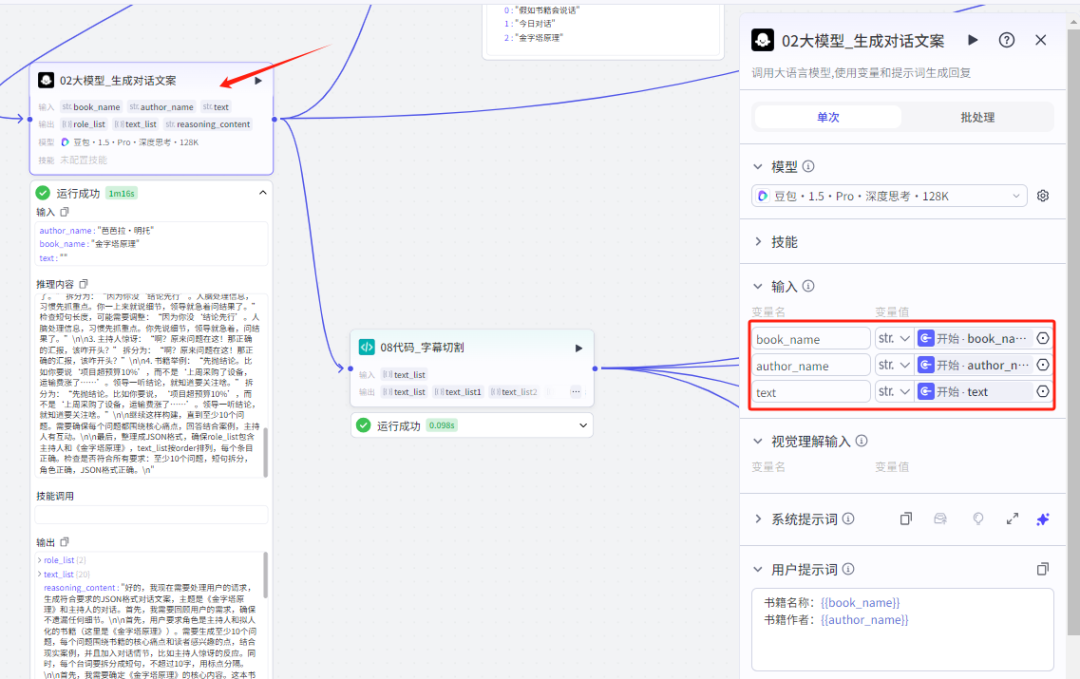Click the lightbulb icon in 系统提示词 row
The image size is (1080, 679).
977,519
